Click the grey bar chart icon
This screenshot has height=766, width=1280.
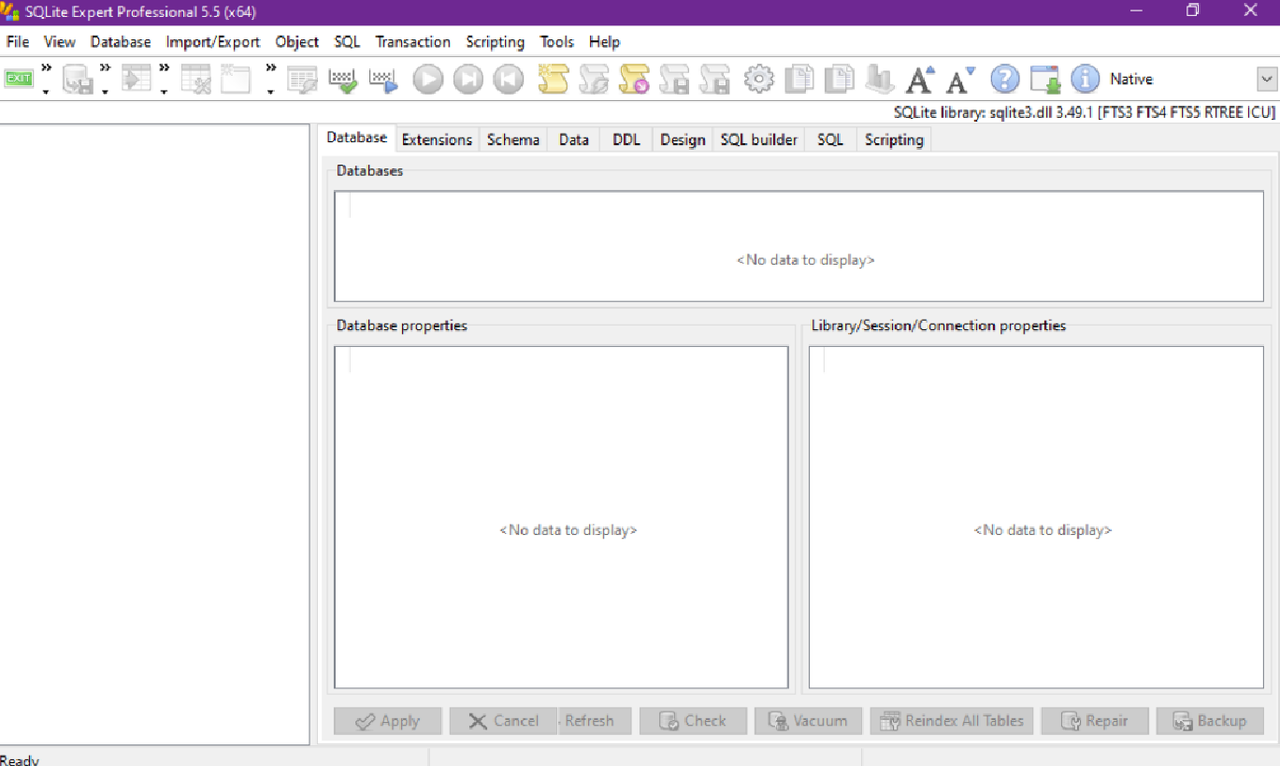880,79
